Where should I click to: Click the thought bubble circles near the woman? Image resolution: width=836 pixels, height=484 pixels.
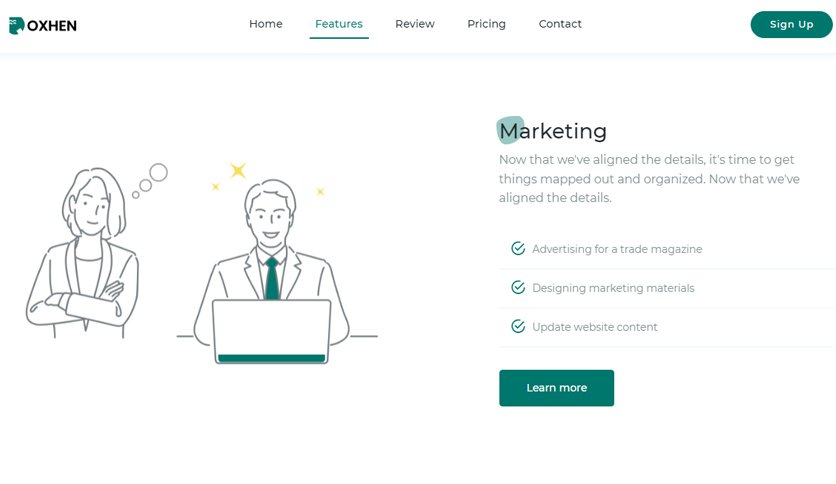point(150,180)
